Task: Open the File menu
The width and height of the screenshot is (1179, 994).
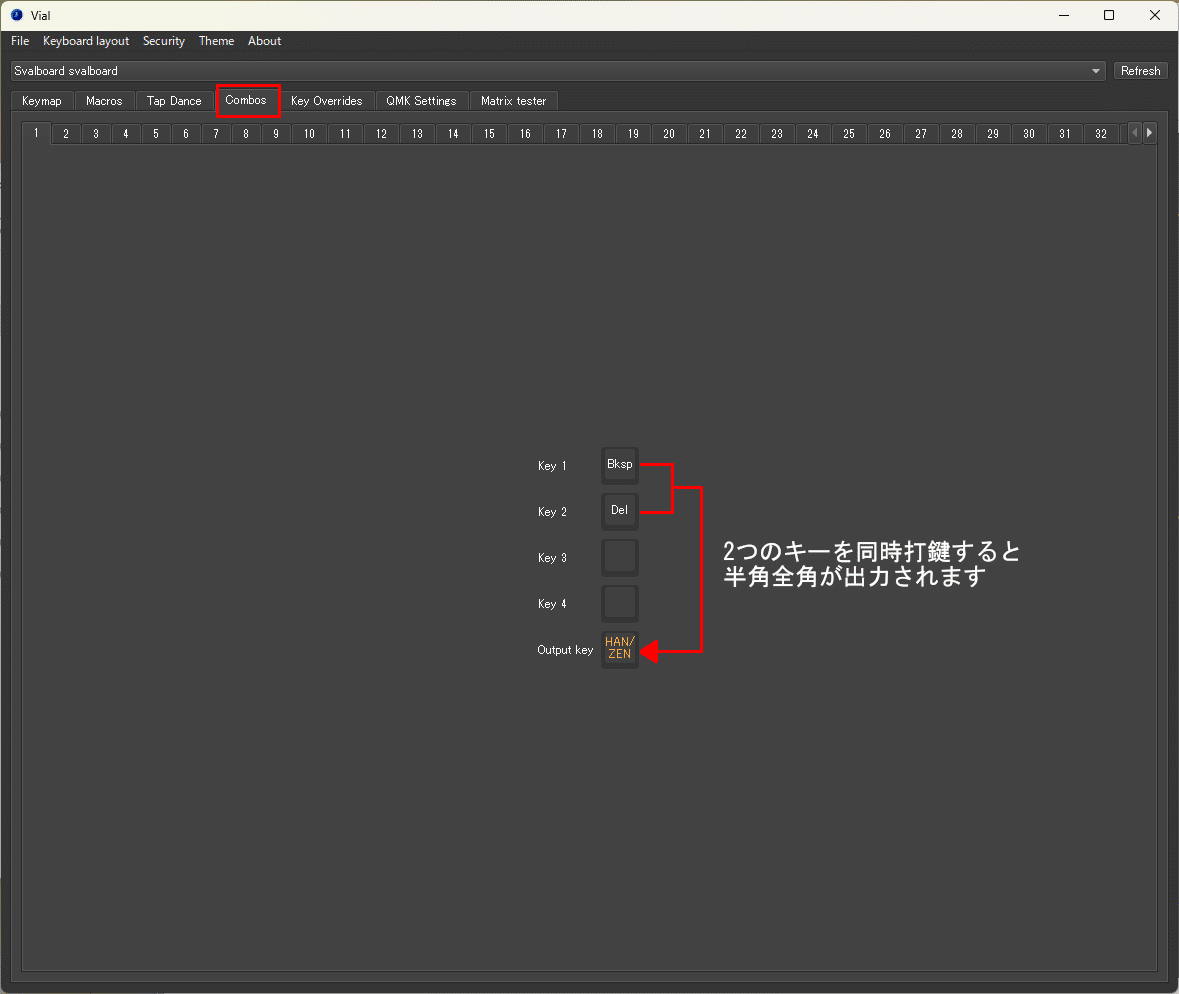Action: point(20,41)
